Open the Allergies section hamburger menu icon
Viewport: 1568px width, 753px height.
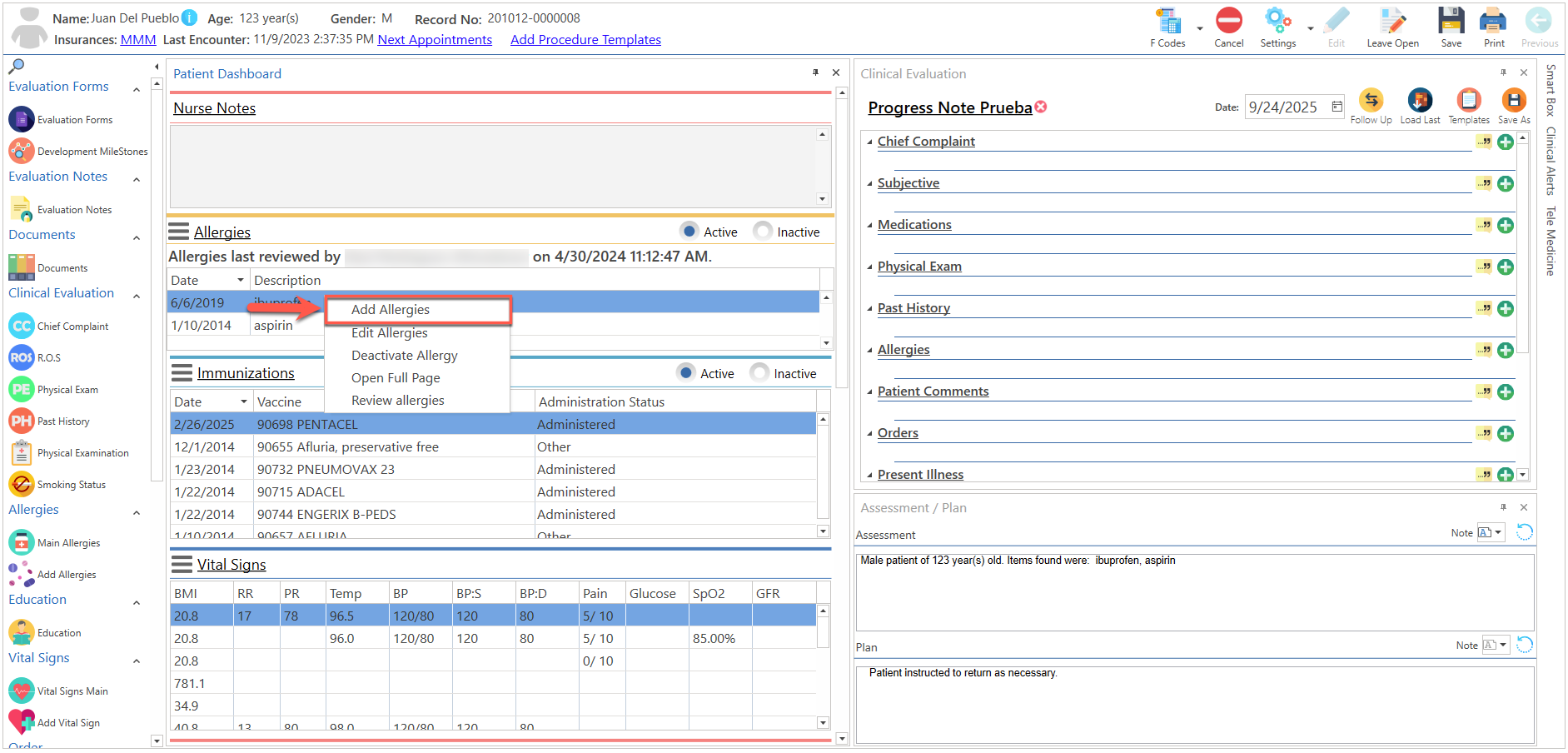[x=179, y=231]
